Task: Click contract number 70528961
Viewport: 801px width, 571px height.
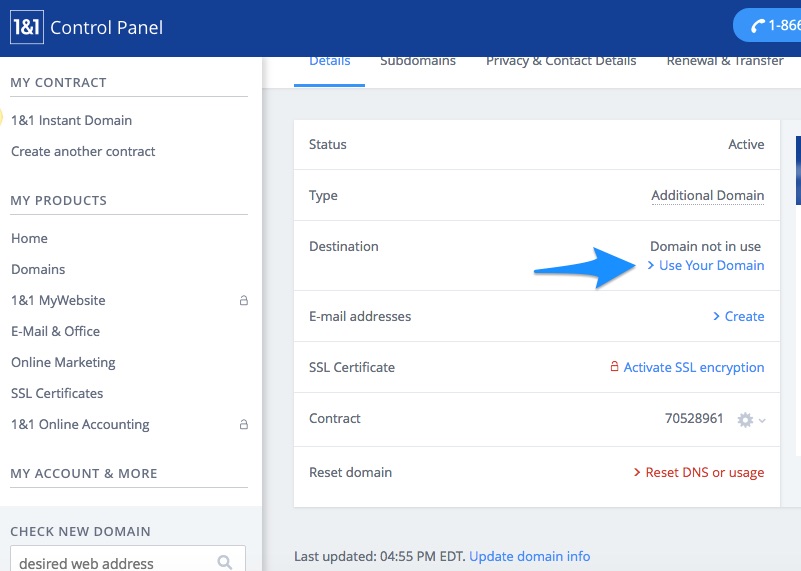Action: 694,419
